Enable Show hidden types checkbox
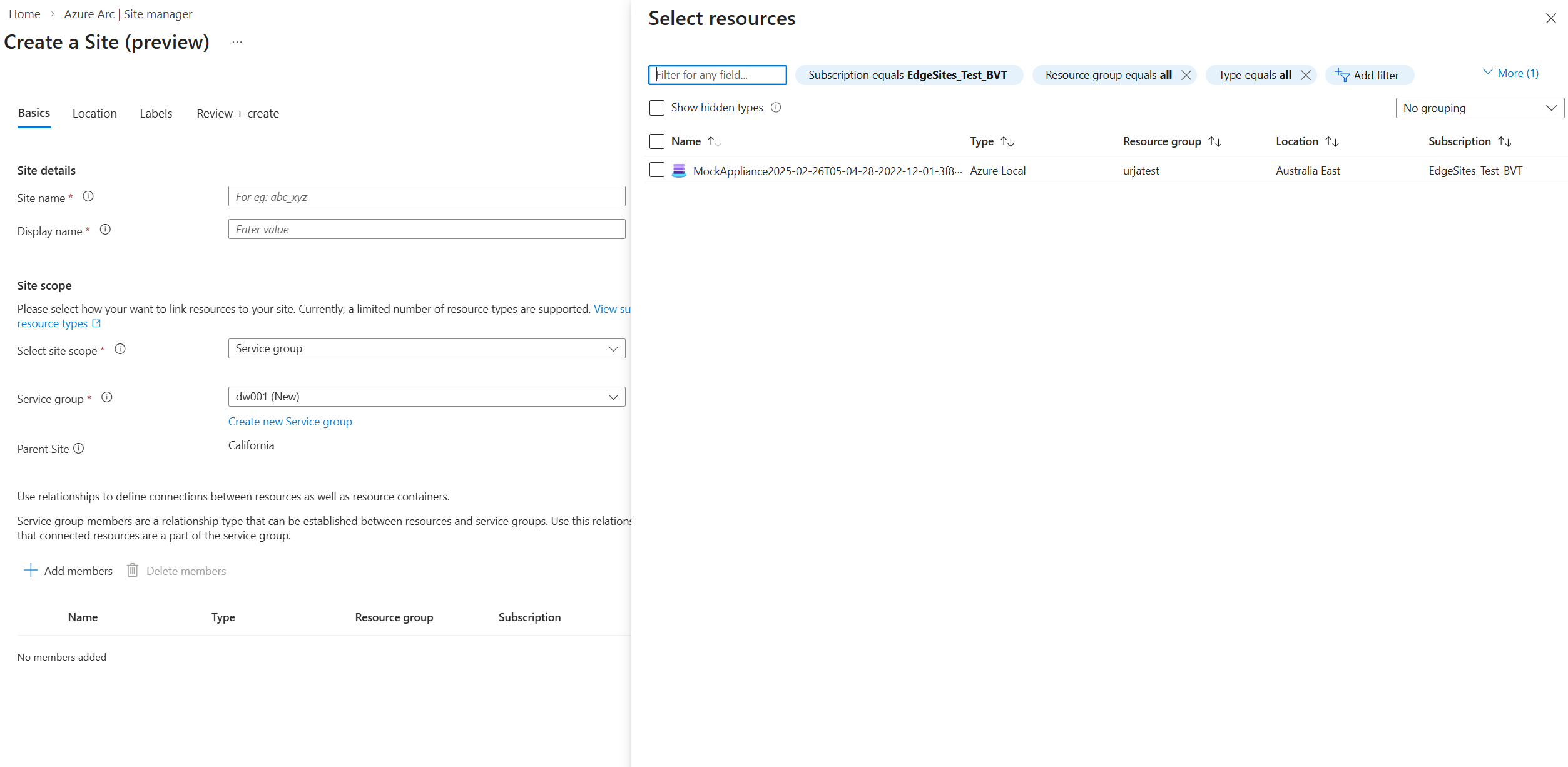This screenshot has width=1568, height=767. coord(657,108)
